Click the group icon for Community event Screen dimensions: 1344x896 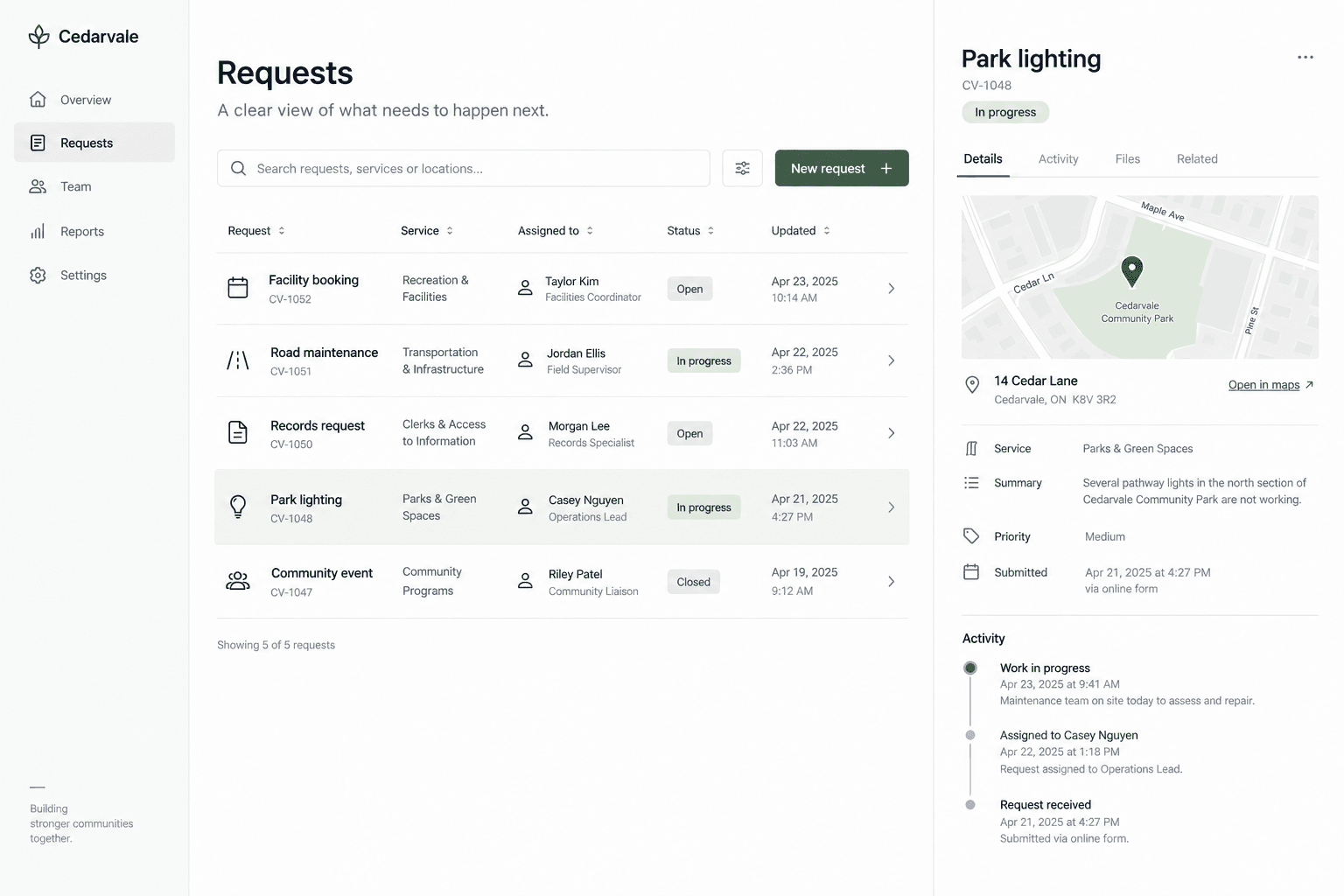238,581
